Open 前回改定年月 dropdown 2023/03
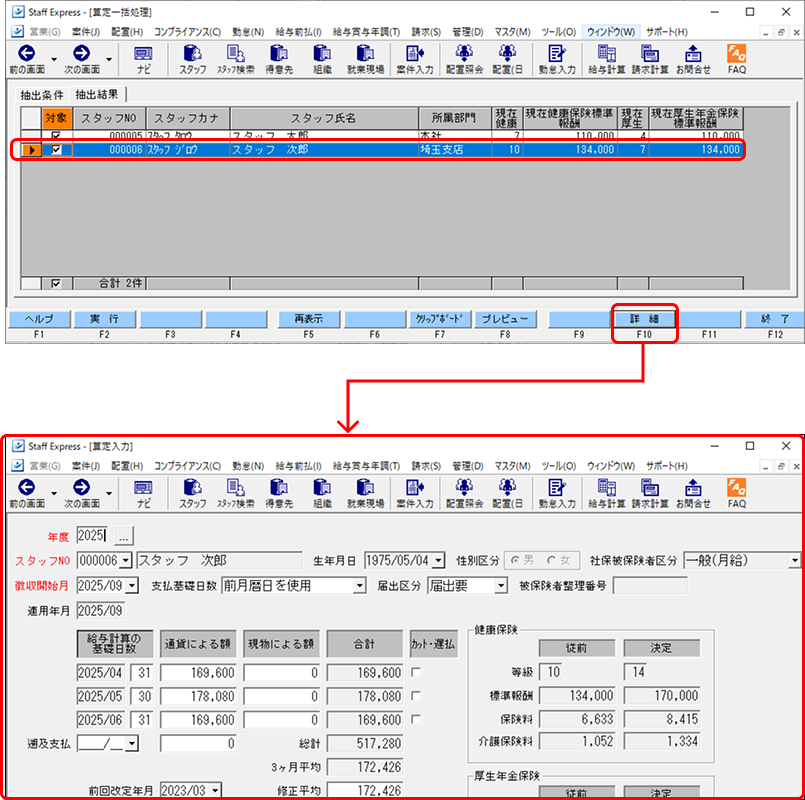 point(216,790)
